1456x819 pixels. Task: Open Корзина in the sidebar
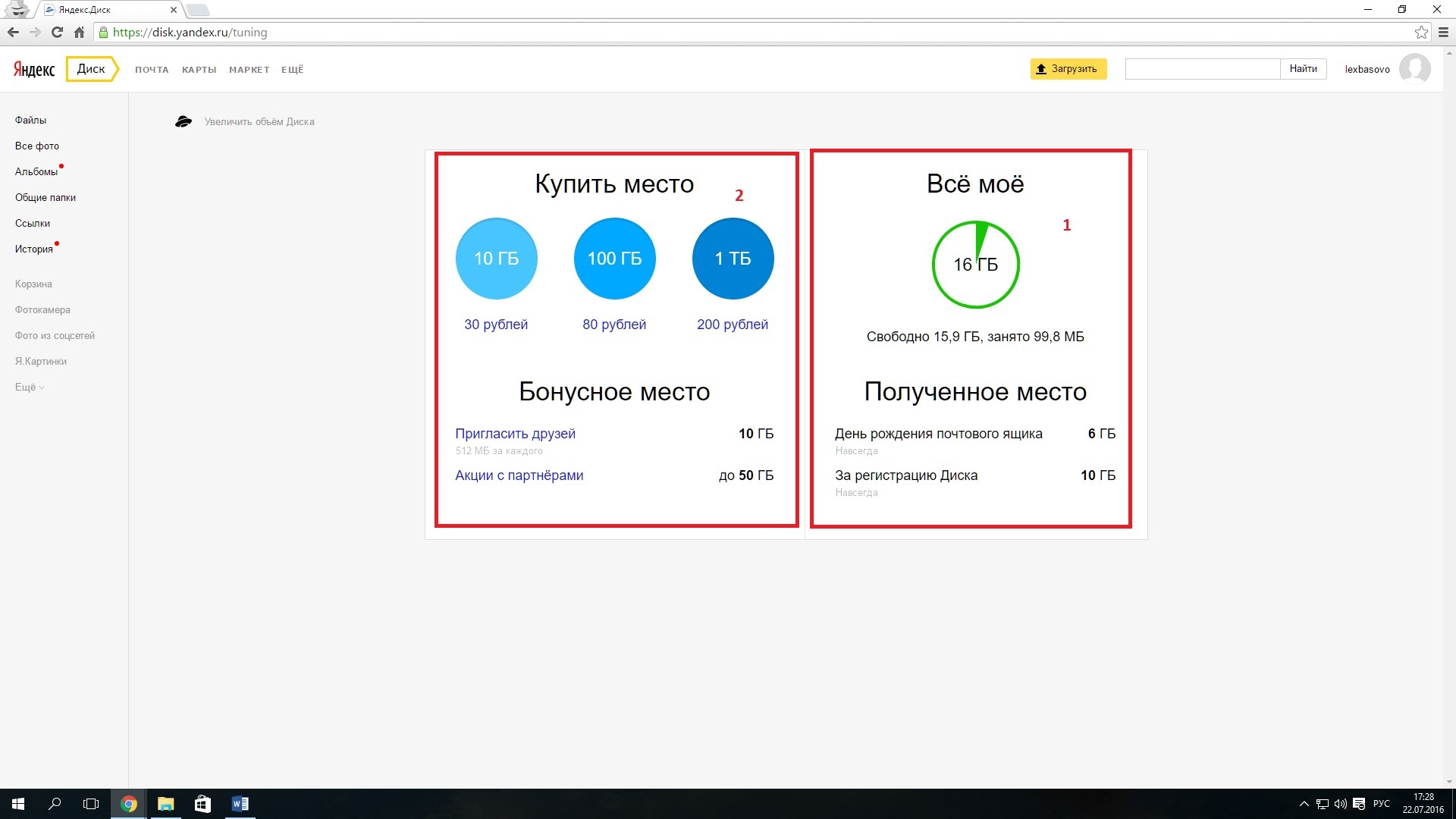click(x=33, y=284)
